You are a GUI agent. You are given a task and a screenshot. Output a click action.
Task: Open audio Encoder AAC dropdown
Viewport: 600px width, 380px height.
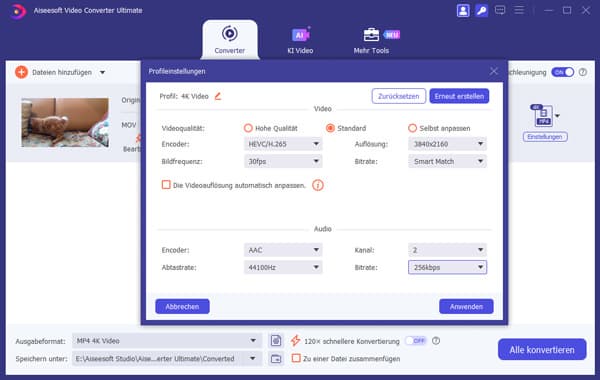[283, 250]
